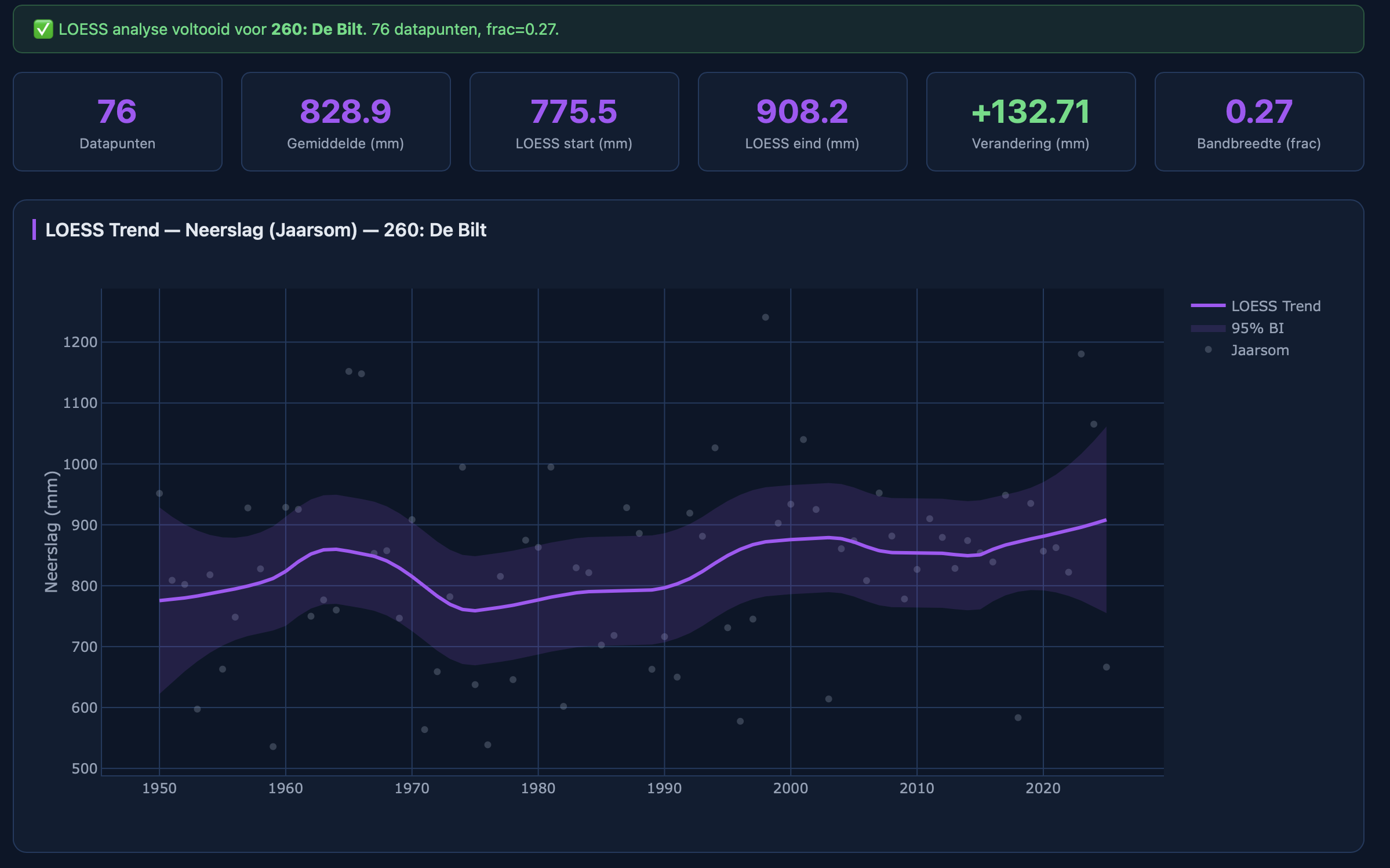Click the LOESS start value 775.5
This screenshot has height=868, width=1390.
coord(574,111)
